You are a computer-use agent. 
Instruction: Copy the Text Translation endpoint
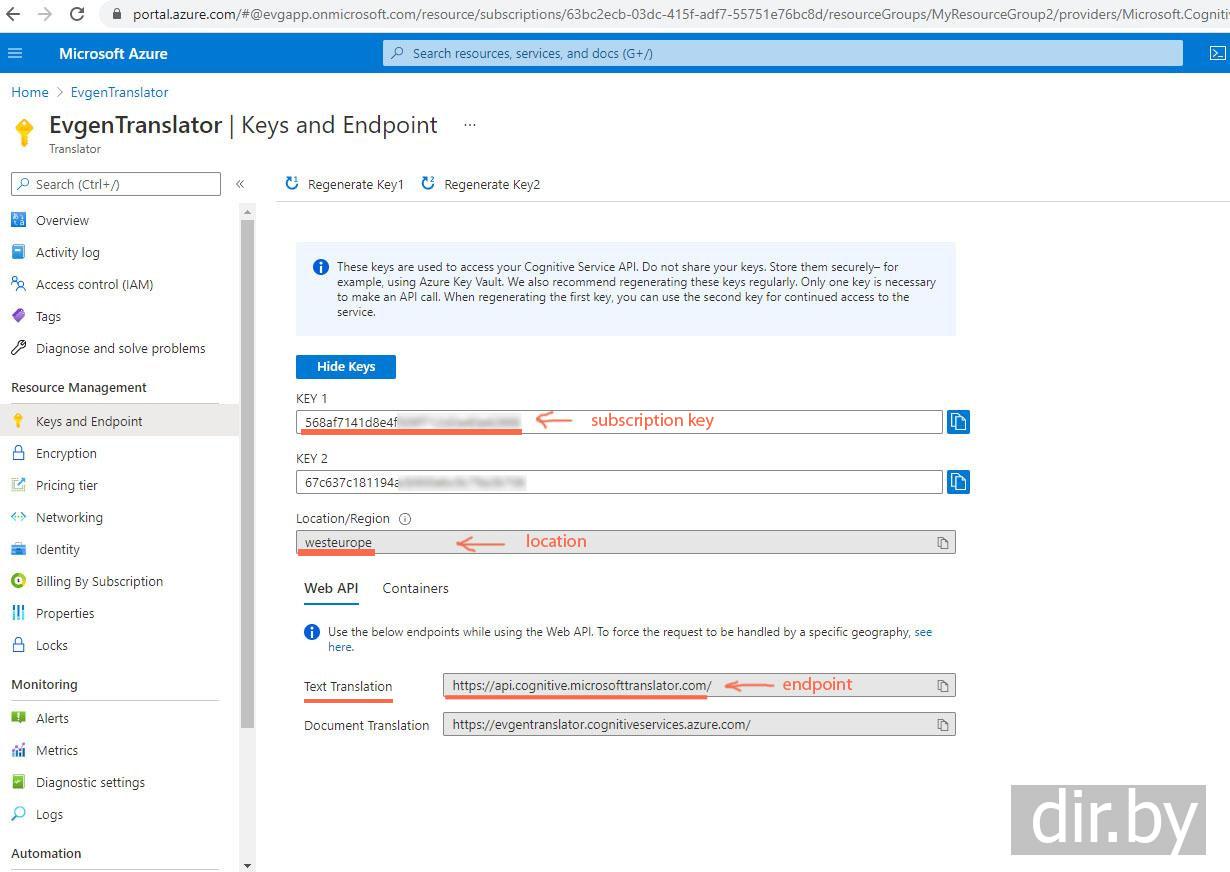coord(942,686)
